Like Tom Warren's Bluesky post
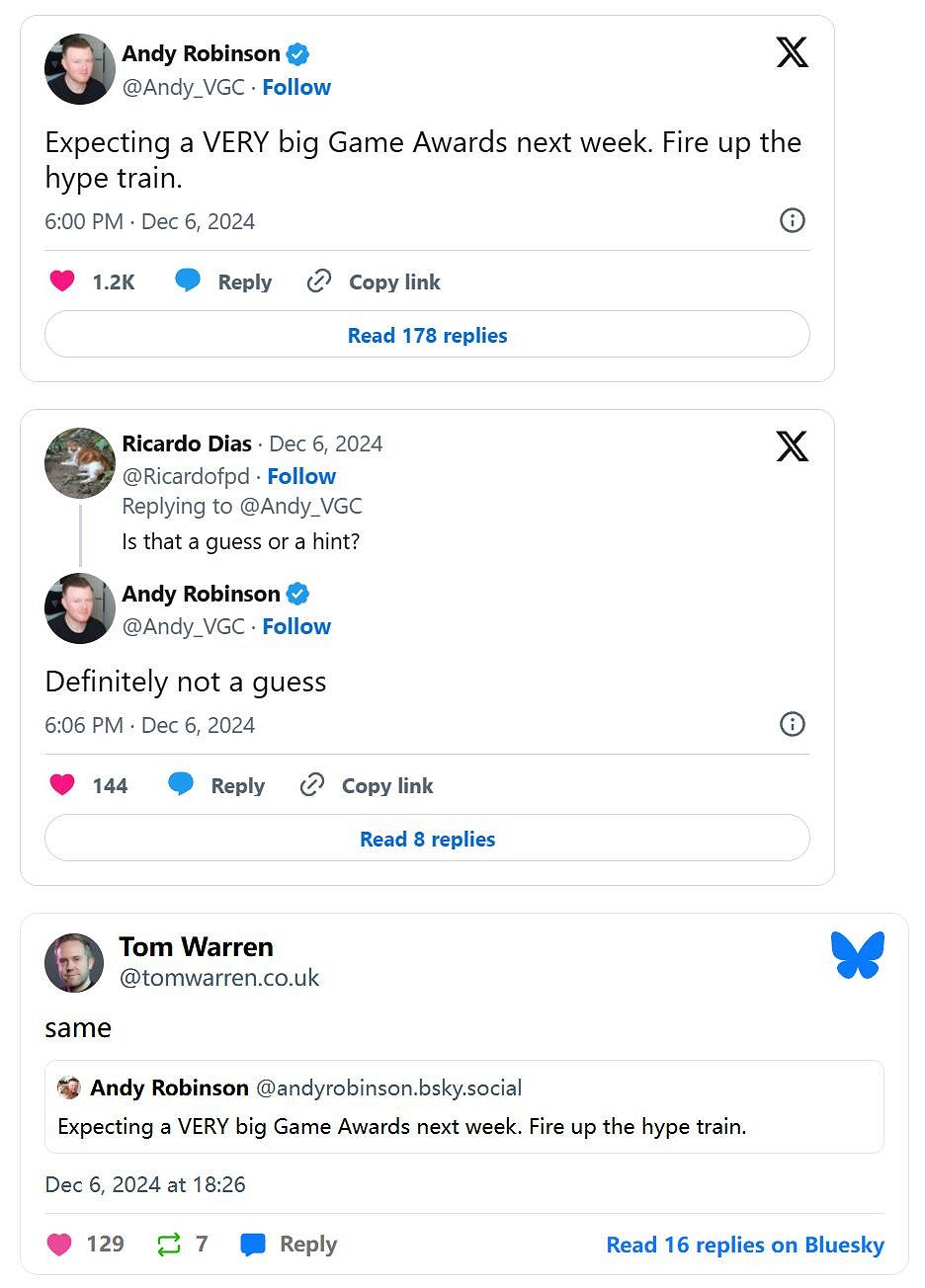This screenshot has height=1288, width=925. 59,1245
